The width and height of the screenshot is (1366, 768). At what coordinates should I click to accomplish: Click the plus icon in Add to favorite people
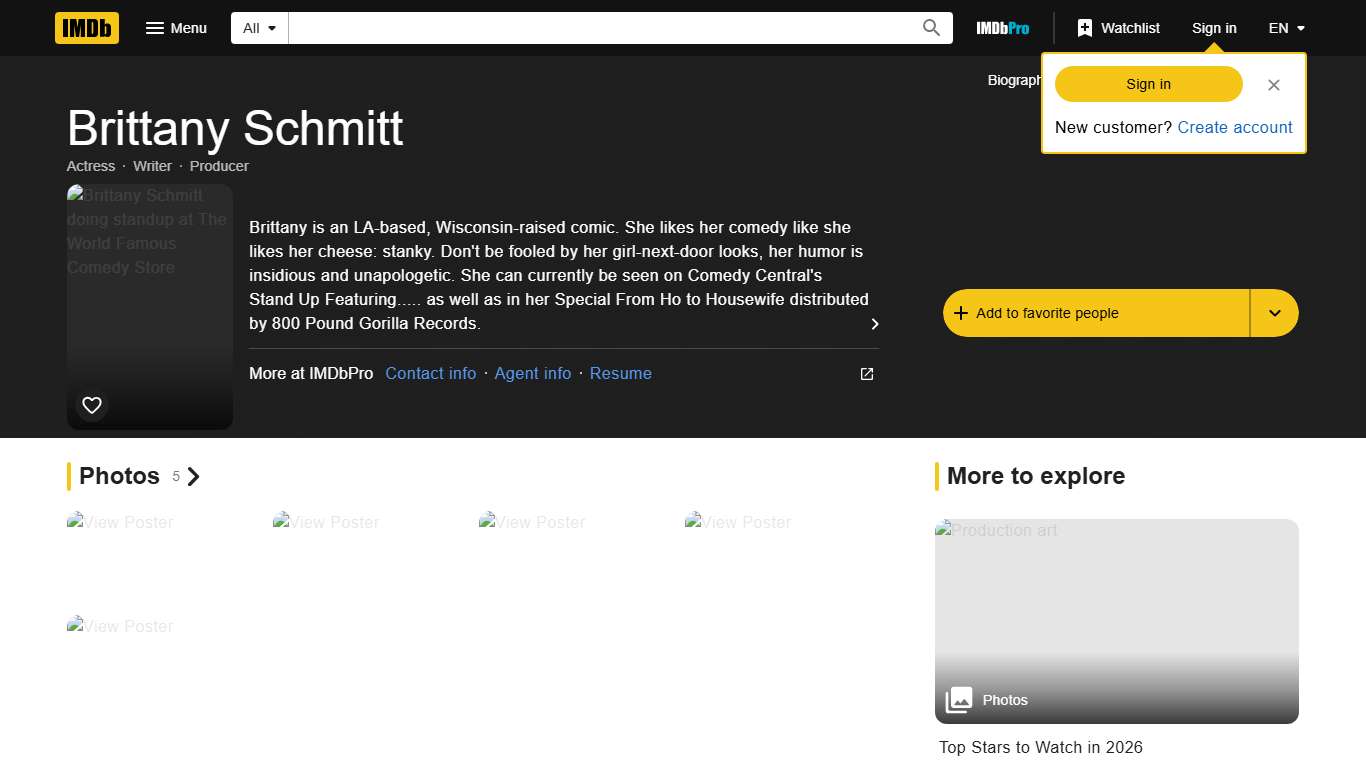[960, 312]
